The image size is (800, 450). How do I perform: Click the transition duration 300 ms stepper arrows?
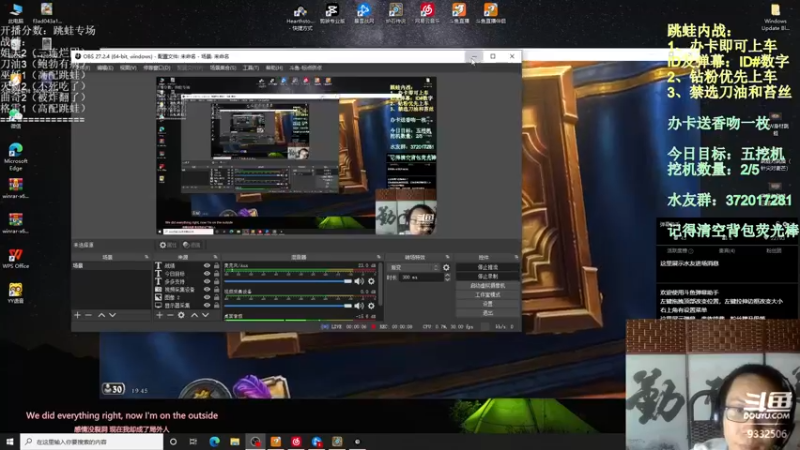(x=447, y=277)
